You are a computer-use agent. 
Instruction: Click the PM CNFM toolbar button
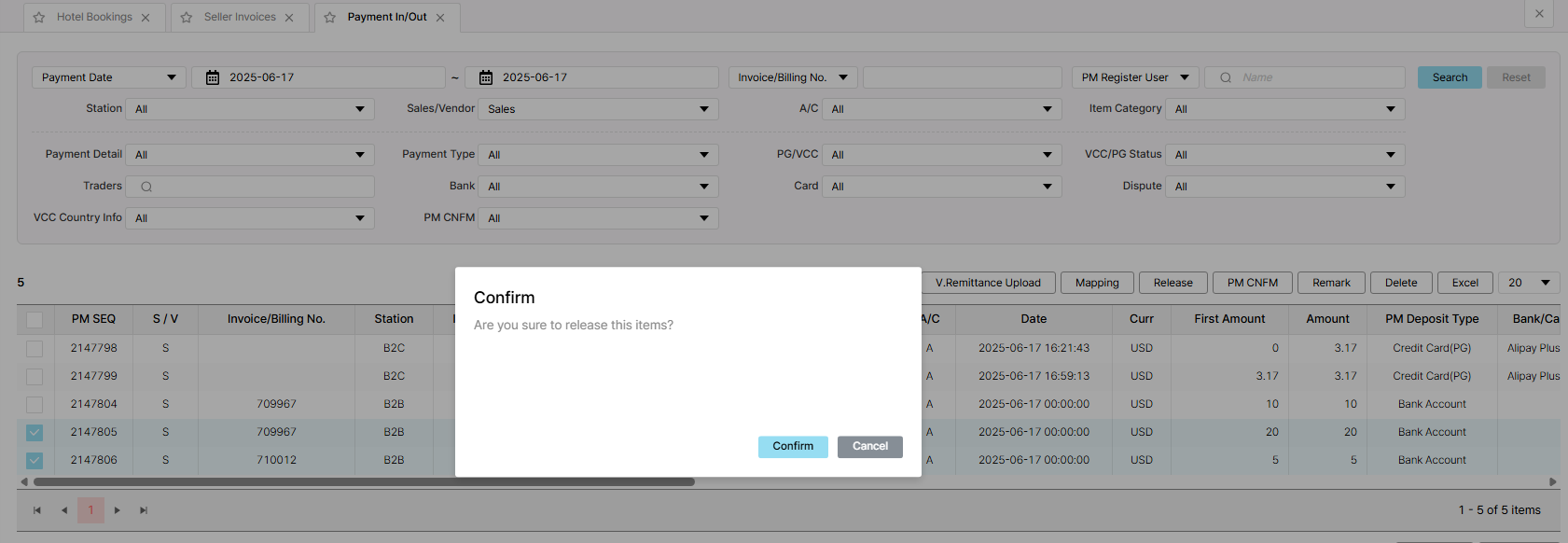pos(1253,283)
